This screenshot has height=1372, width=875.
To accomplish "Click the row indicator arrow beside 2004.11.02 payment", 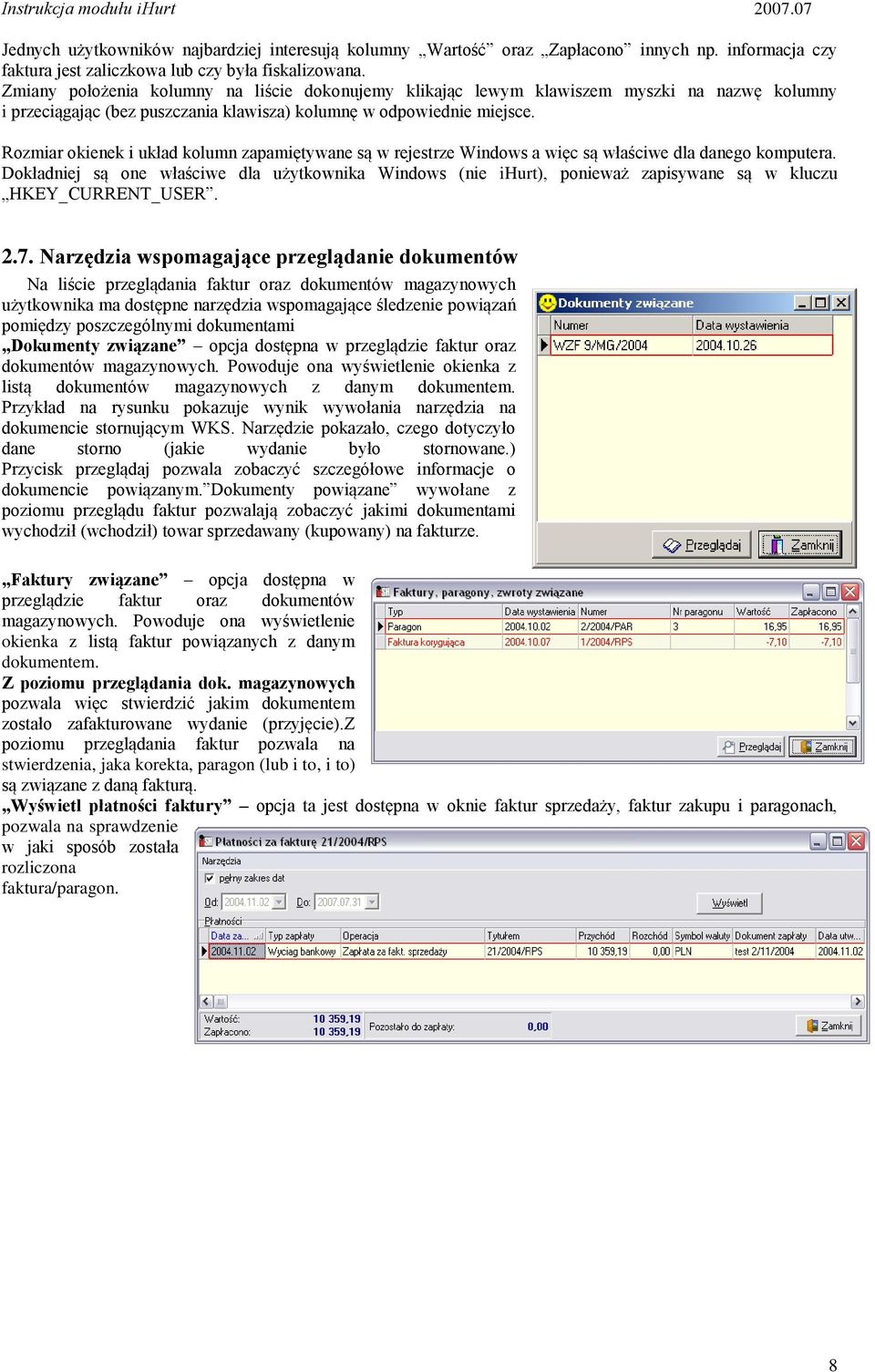I will coord(204,952).
